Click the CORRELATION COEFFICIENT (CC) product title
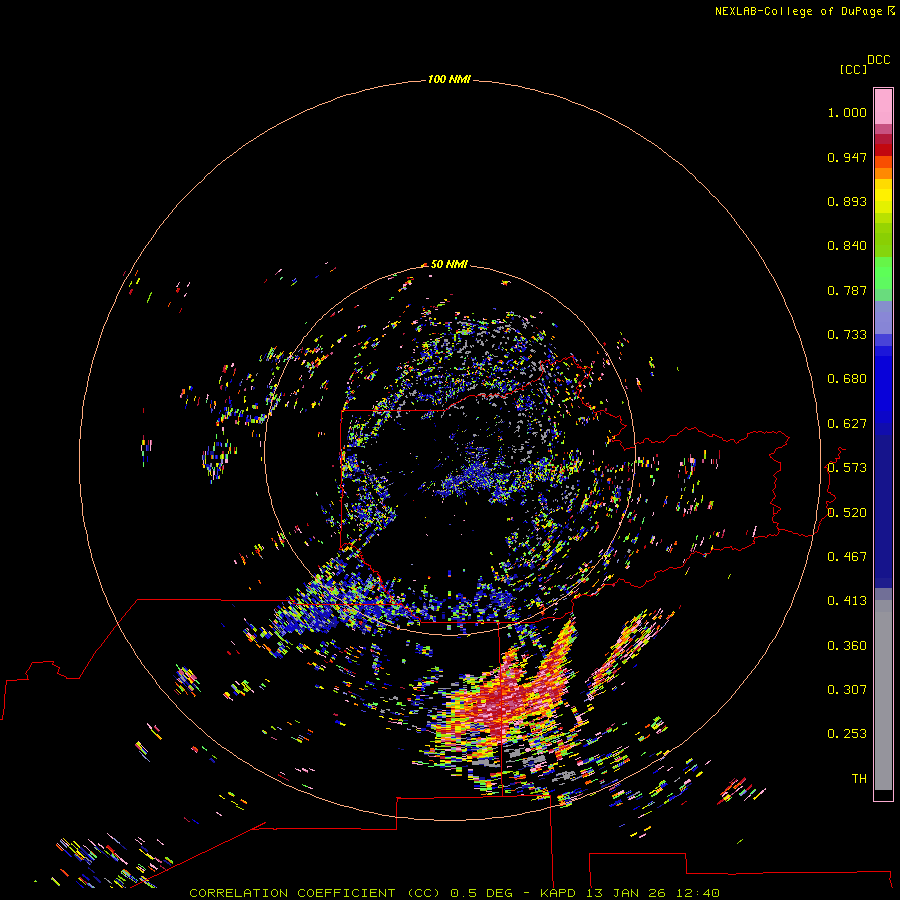 [315, 893]
